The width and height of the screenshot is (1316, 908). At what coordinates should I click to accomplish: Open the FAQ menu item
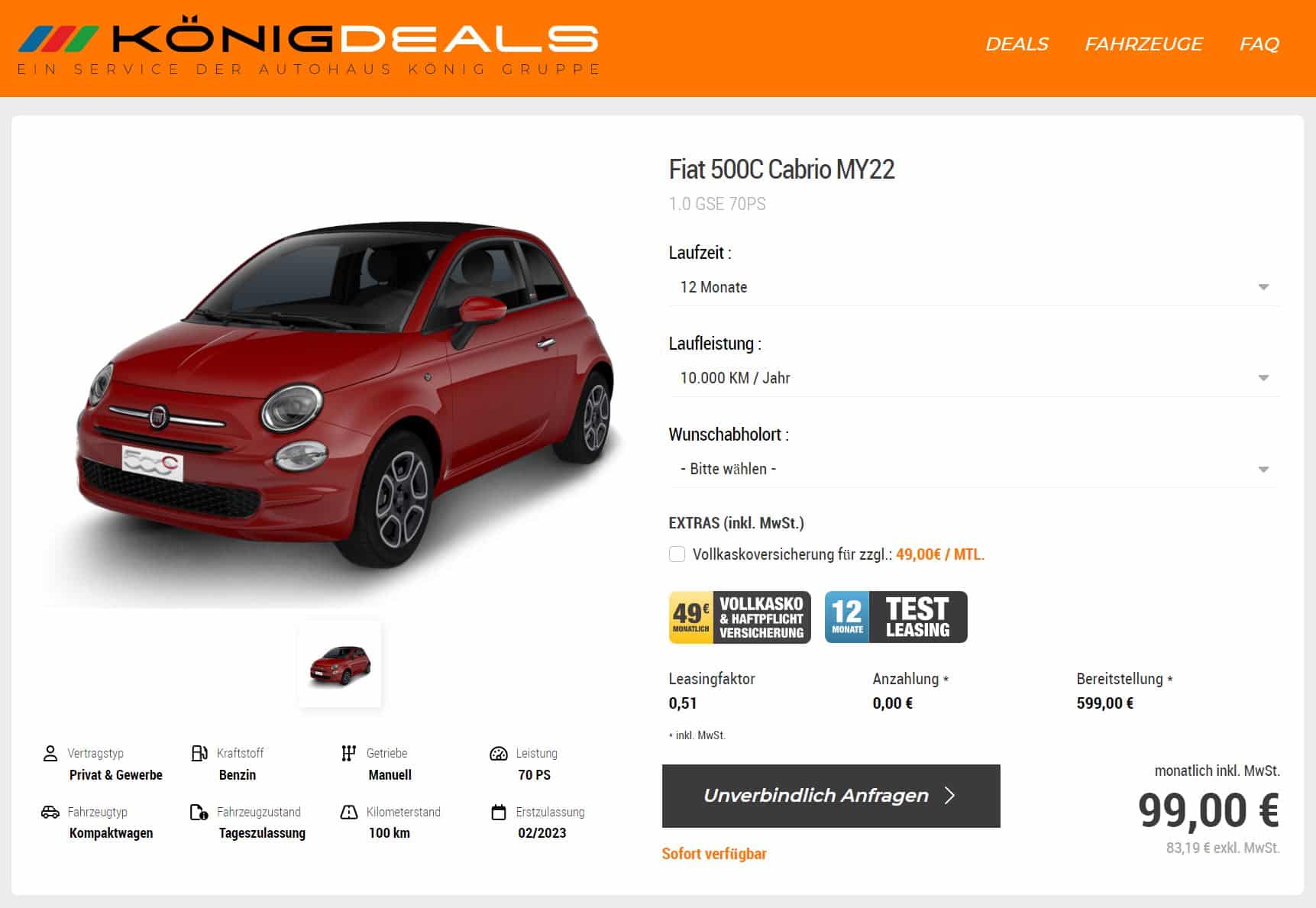pos(1259,44)
